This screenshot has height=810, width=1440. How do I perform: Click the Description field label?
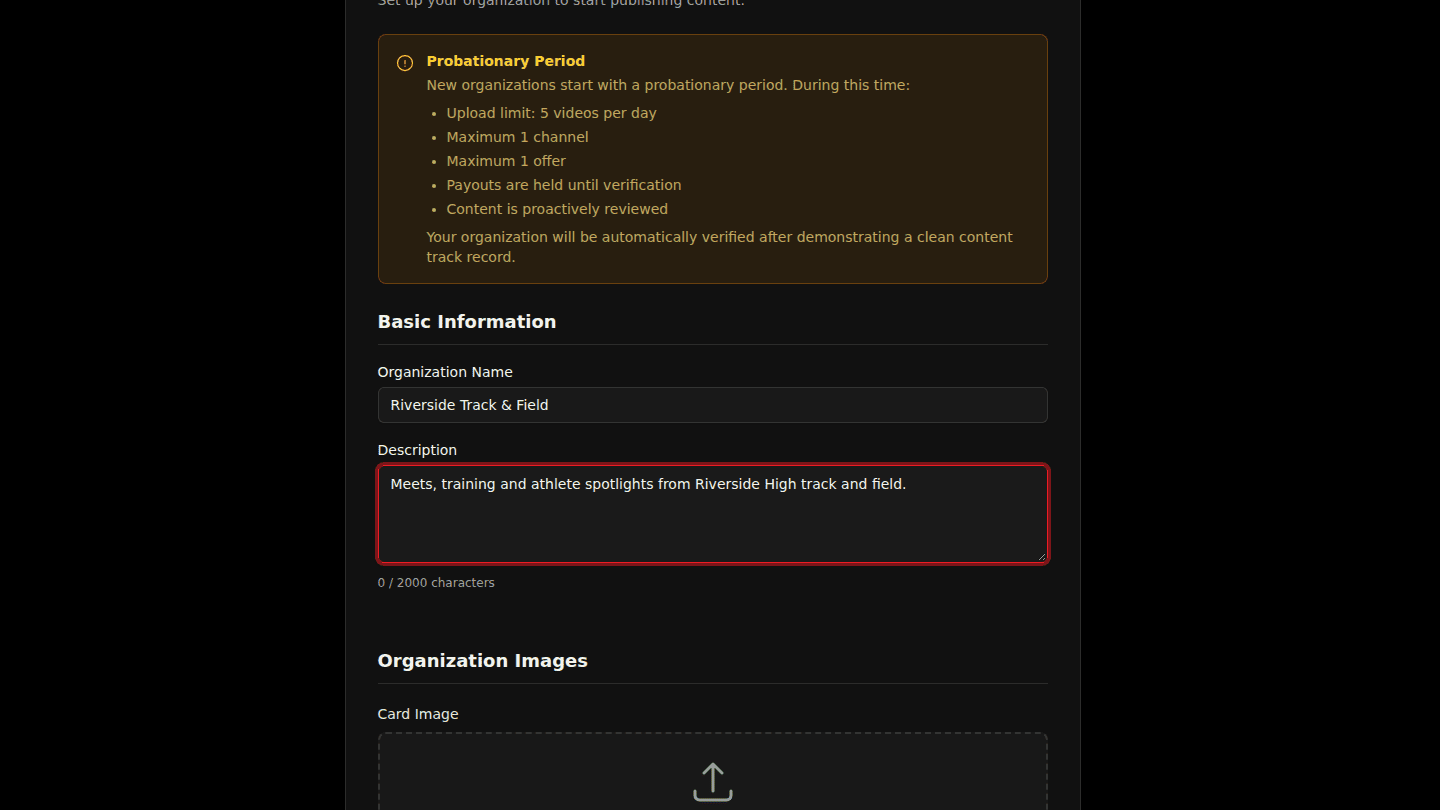[x=417, y=450]
